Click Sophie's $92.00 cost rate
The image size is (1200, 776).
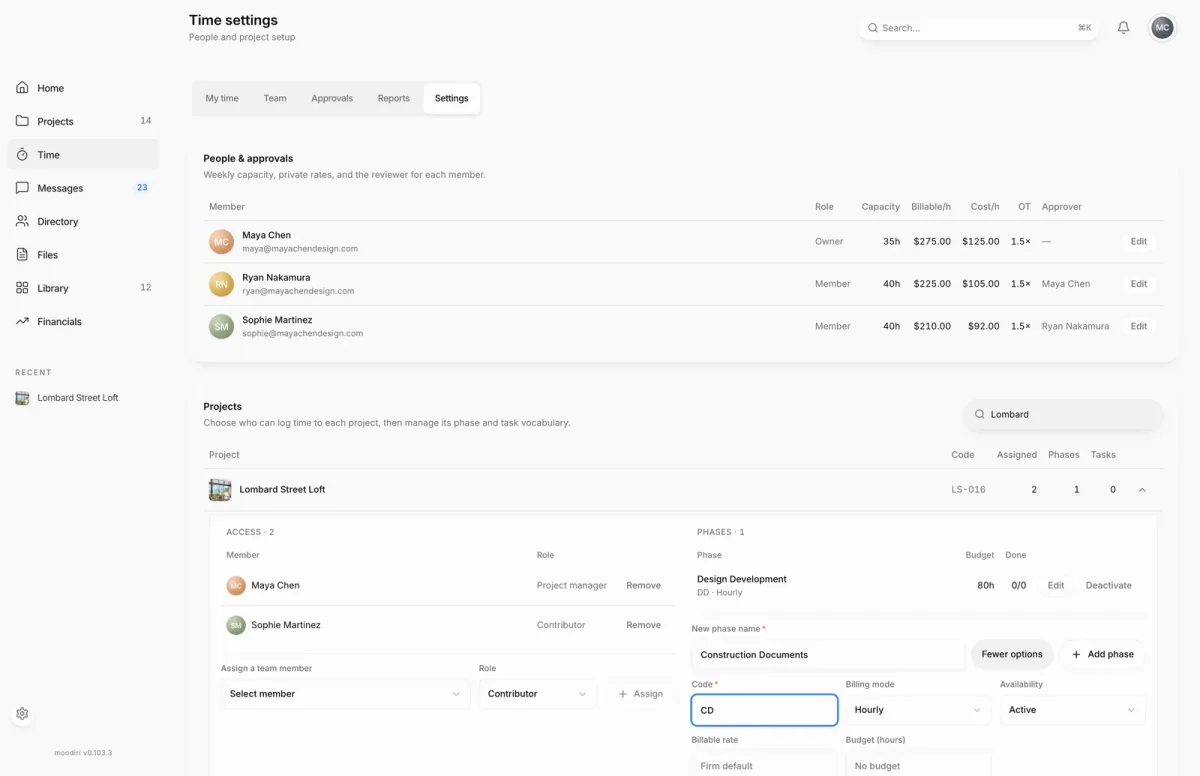(x=984, y=326)
